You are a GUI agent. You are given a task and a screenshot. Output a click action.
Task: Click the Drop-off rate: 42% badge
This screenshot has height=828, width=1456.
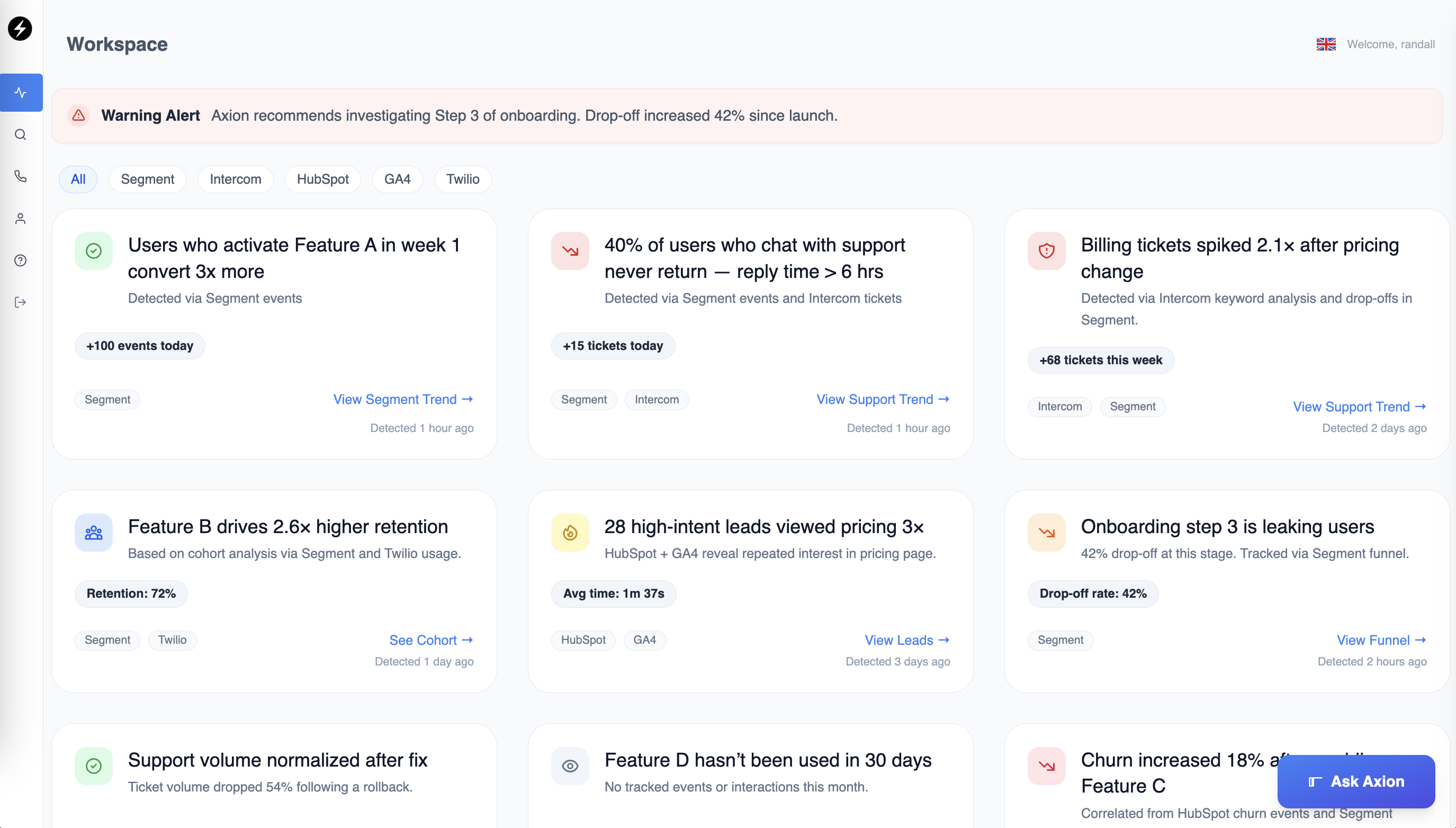point(1093,593)
